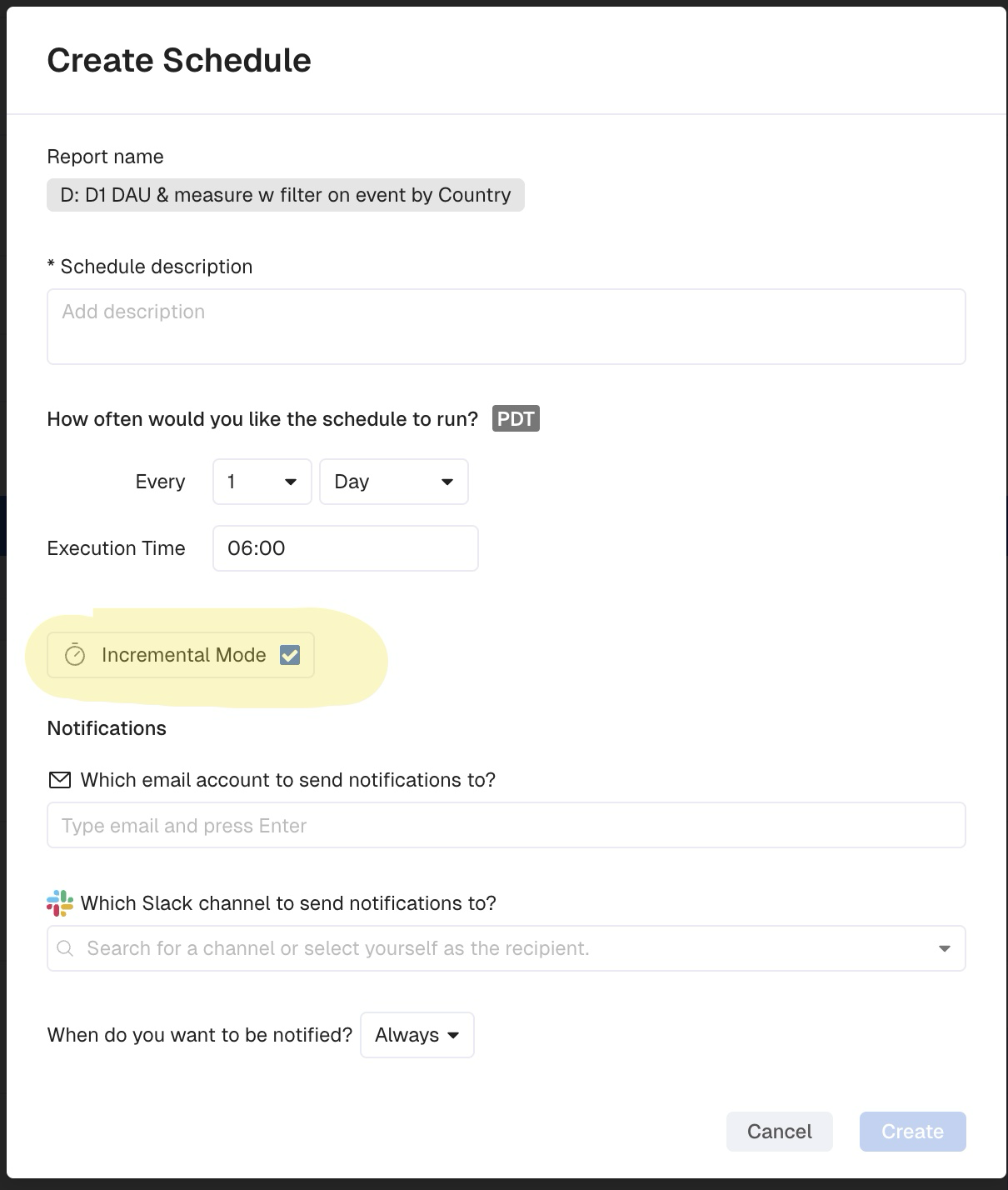Image resolution: width=1008 pixels, height=1190 pixels.
Task: Click the Type email and press Enter field
Action: (506, 825)
